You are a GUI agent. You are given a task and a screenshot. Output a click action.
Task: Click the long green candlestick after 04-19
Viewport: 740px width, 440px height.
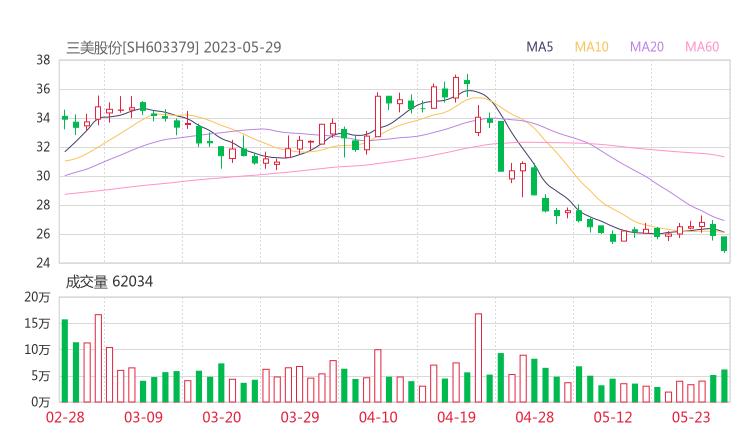pyautogui.click(x=501, y=146)
